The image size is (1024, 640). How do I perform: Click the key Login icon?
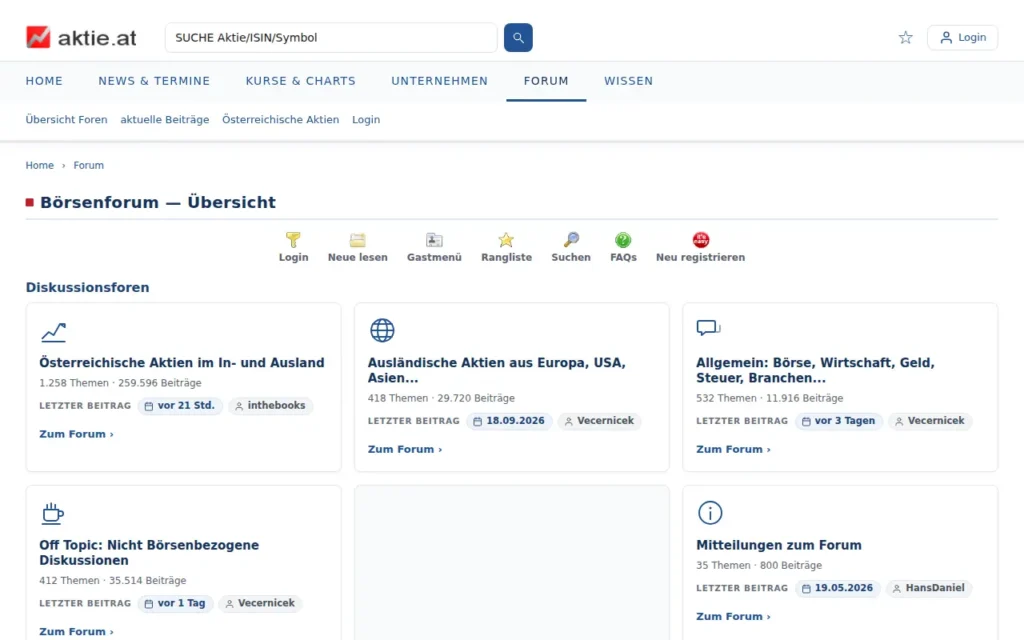(x=293, y=240)
